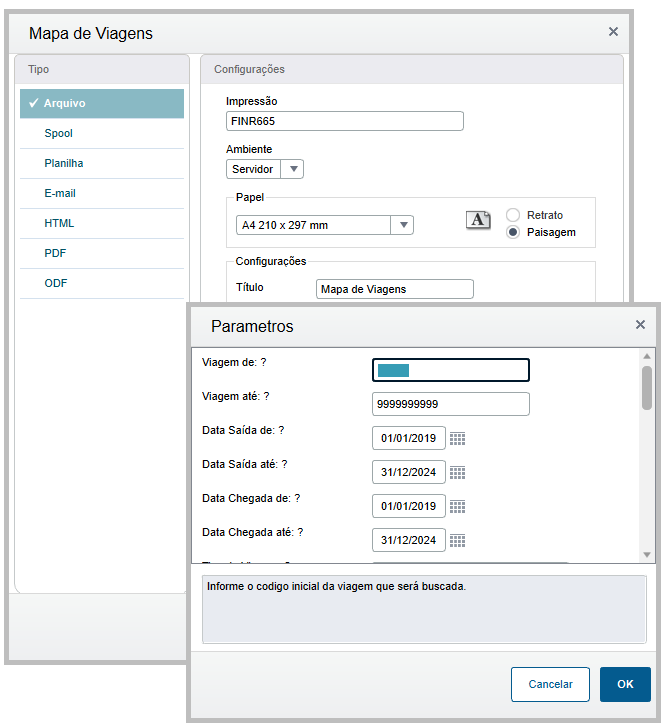Select HTML output type
The image size is (667, 728).
102,223
